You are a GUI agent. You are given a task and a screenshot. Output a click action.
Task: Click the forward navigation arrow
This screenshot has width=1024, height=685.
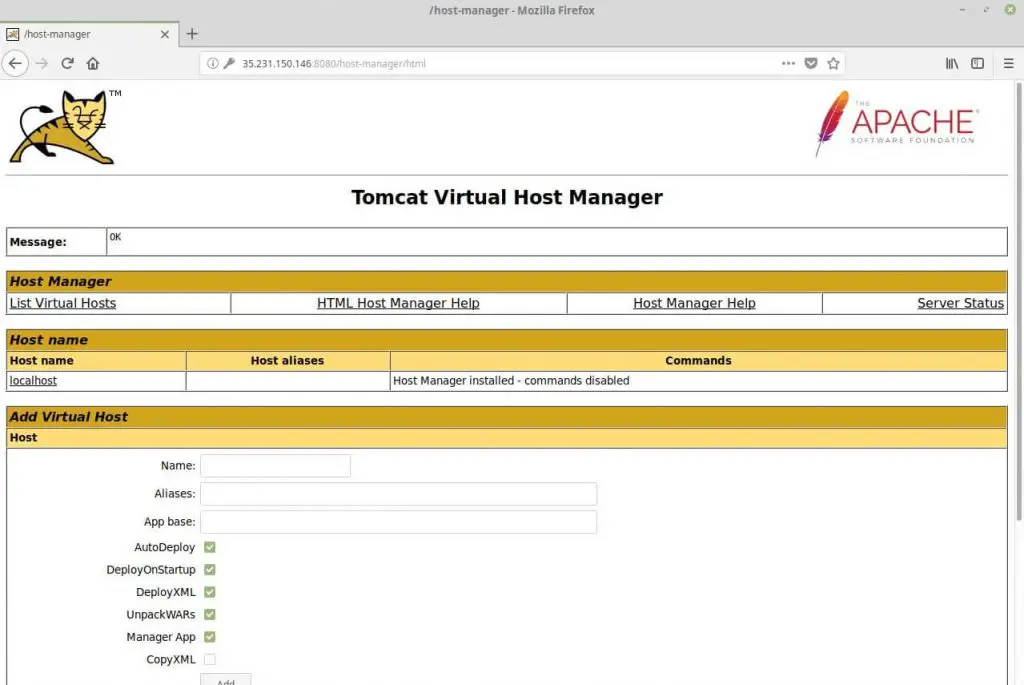point(42,63)
